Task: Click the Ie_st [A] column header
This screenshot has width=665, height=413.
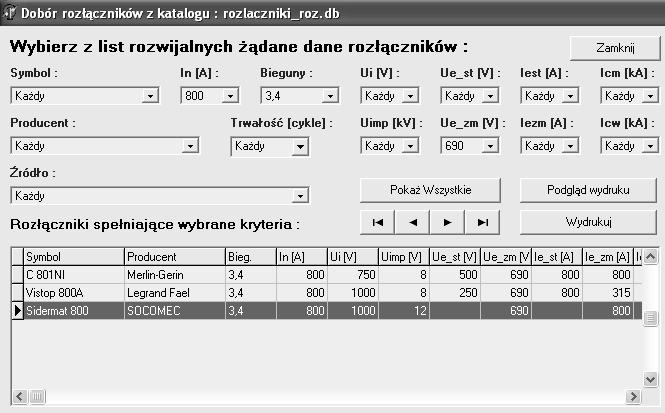Action: (x=557, y=257)
